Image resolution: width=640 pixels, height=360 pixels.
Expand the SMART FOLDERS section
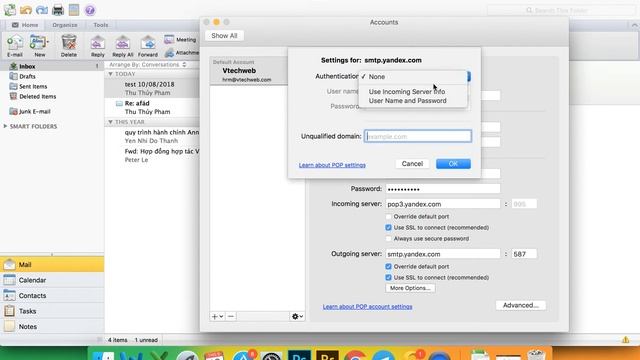(x=5, y=127)
